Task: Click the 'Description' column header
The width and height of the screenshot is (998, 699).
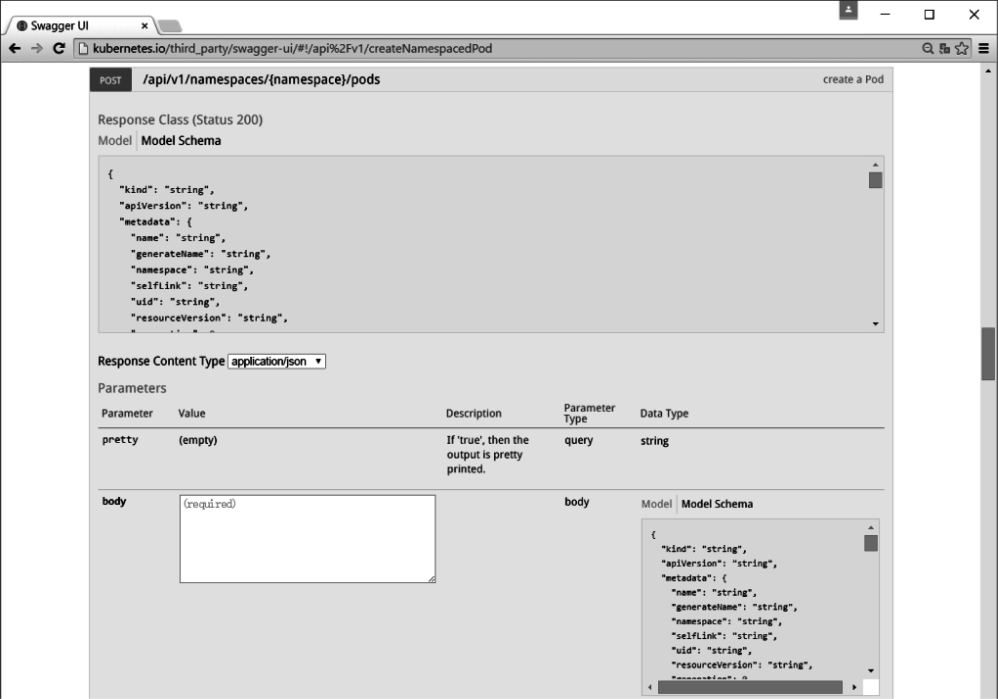Action: (474, 413)
